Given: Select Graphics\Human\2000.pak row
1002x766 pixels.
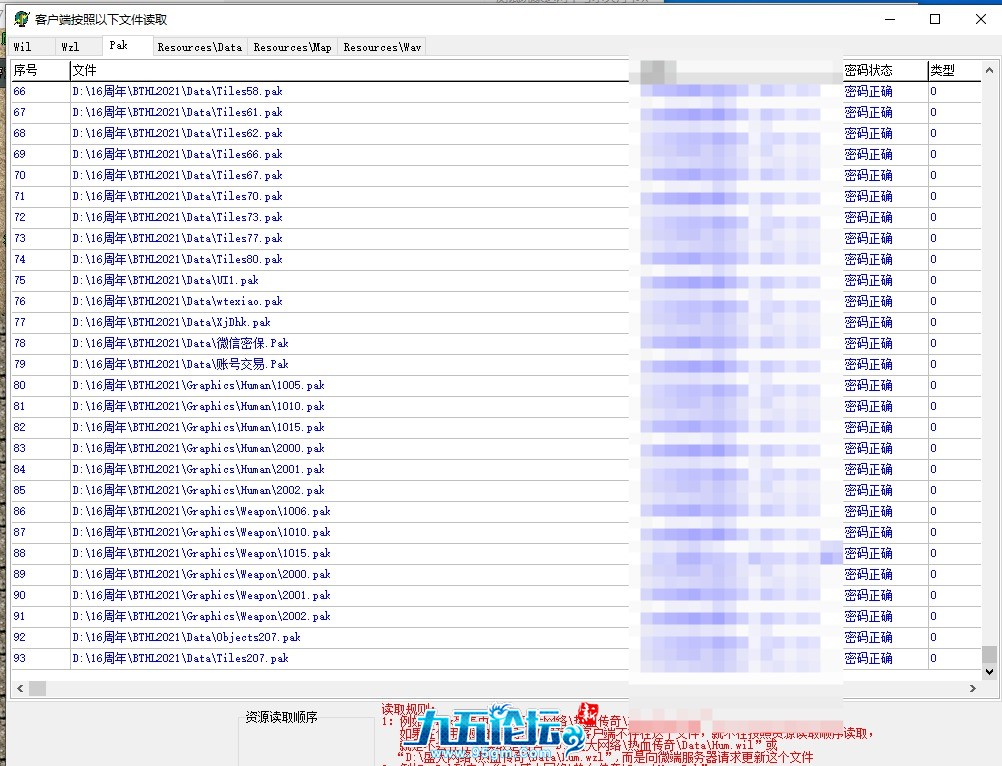Looking at the screenshot, I should pos(496,448).
